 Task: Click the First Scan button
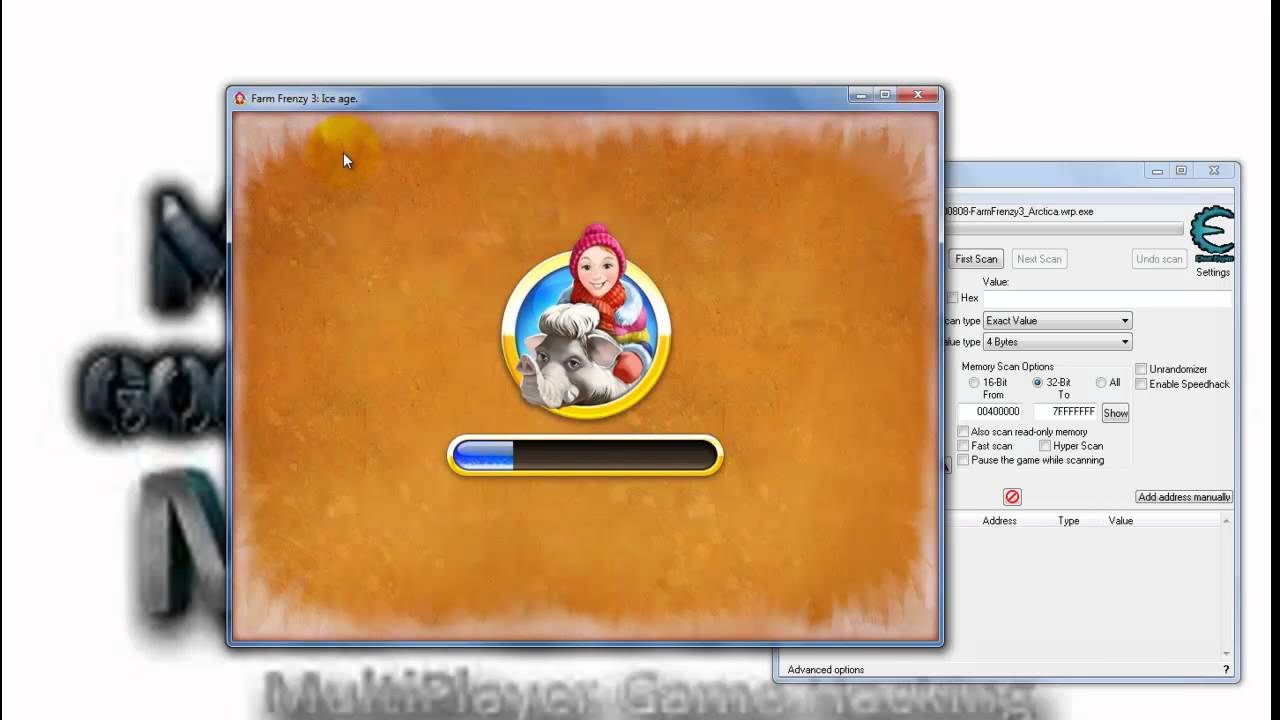point(976,259)
